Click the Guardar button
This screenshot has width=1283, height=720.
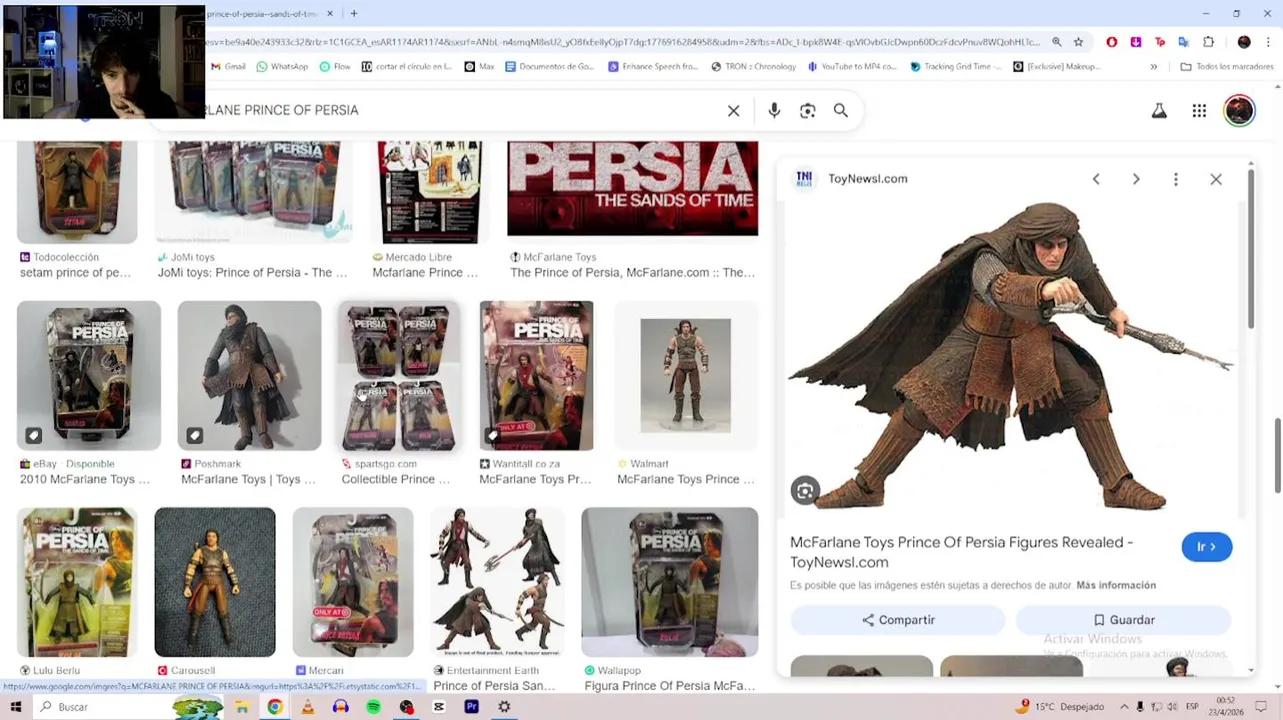click(x=1123, y=620)
